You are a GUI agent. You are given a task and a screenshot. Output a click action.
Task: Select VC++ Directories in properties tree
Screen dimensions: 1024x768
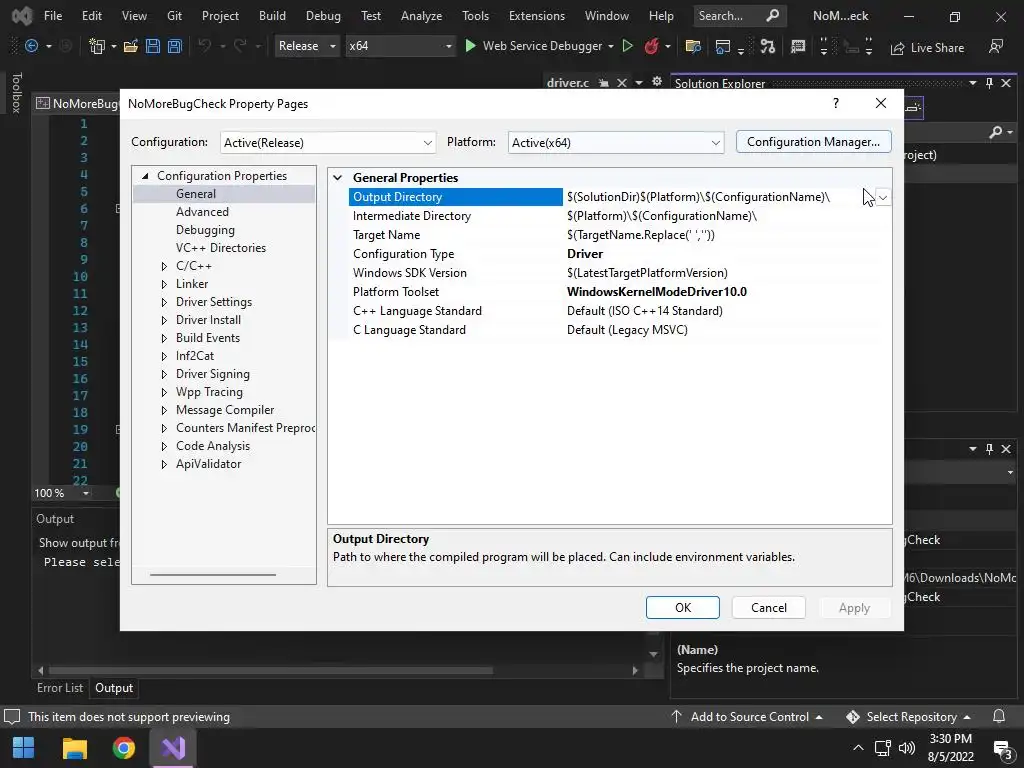tap(221, 248)
